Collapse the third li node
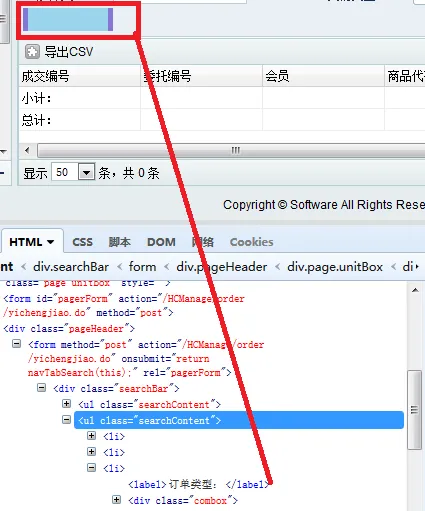Viewport: 425px width, 511px height. (x=91, y=467)
